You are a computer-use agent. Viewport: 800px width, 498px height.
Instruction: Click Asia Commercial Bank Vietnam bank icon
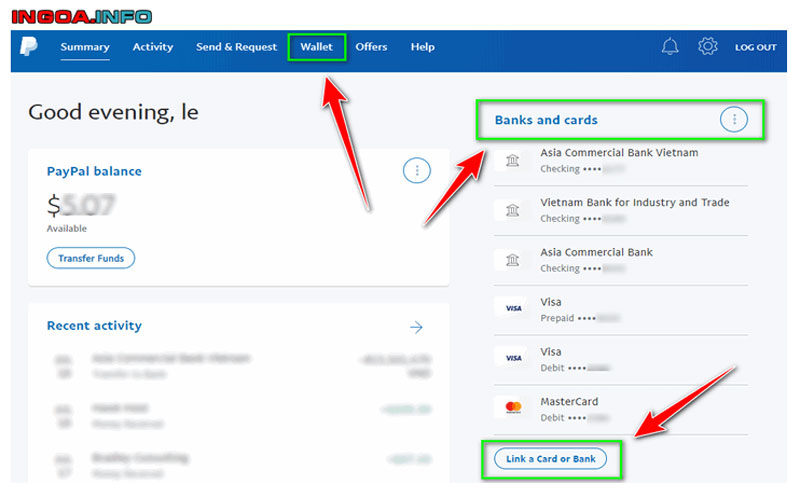[x=513, y=160]
